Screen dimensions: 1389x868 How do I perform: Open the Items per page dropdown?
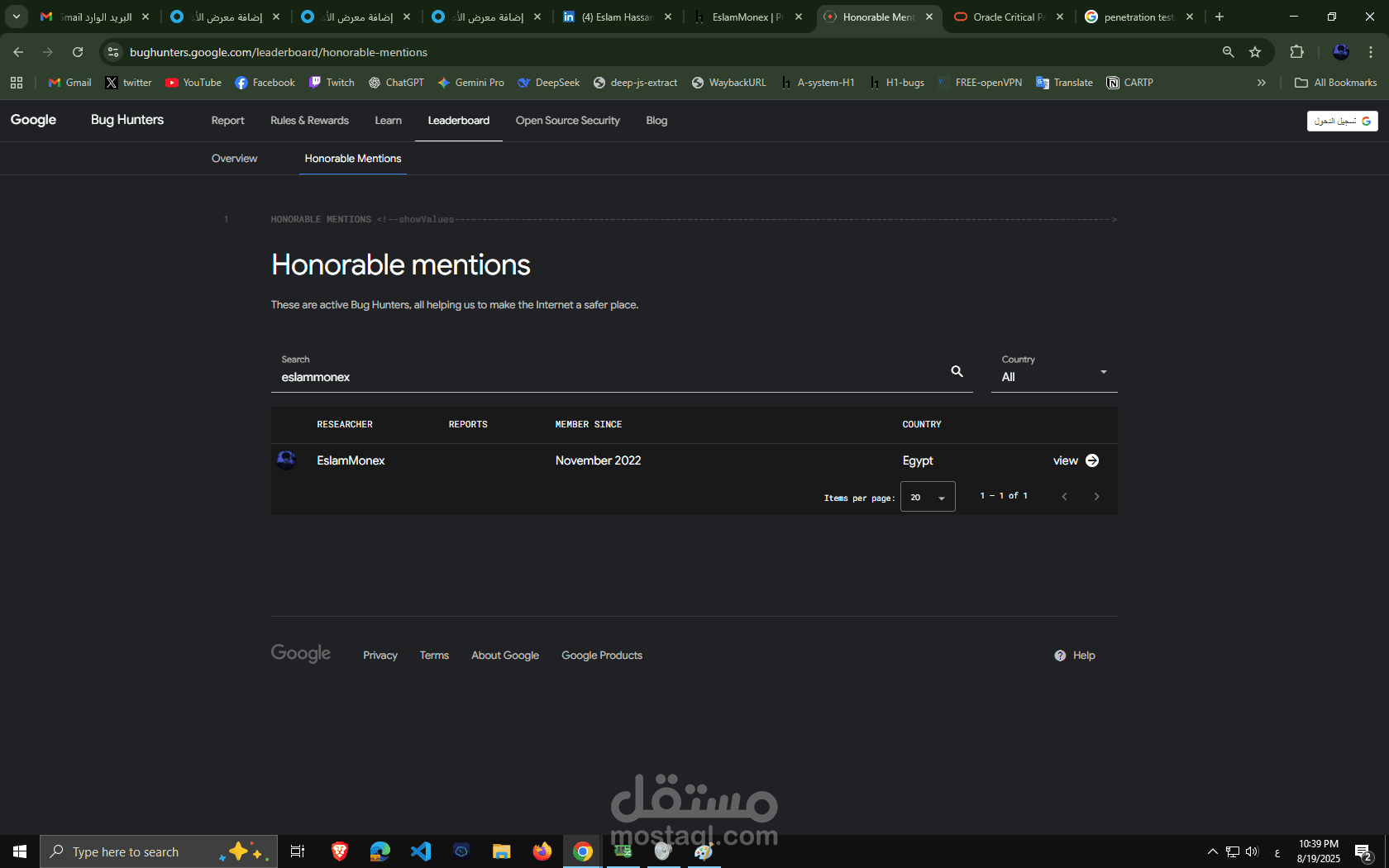pyautogui.click(x=928, y=497)
